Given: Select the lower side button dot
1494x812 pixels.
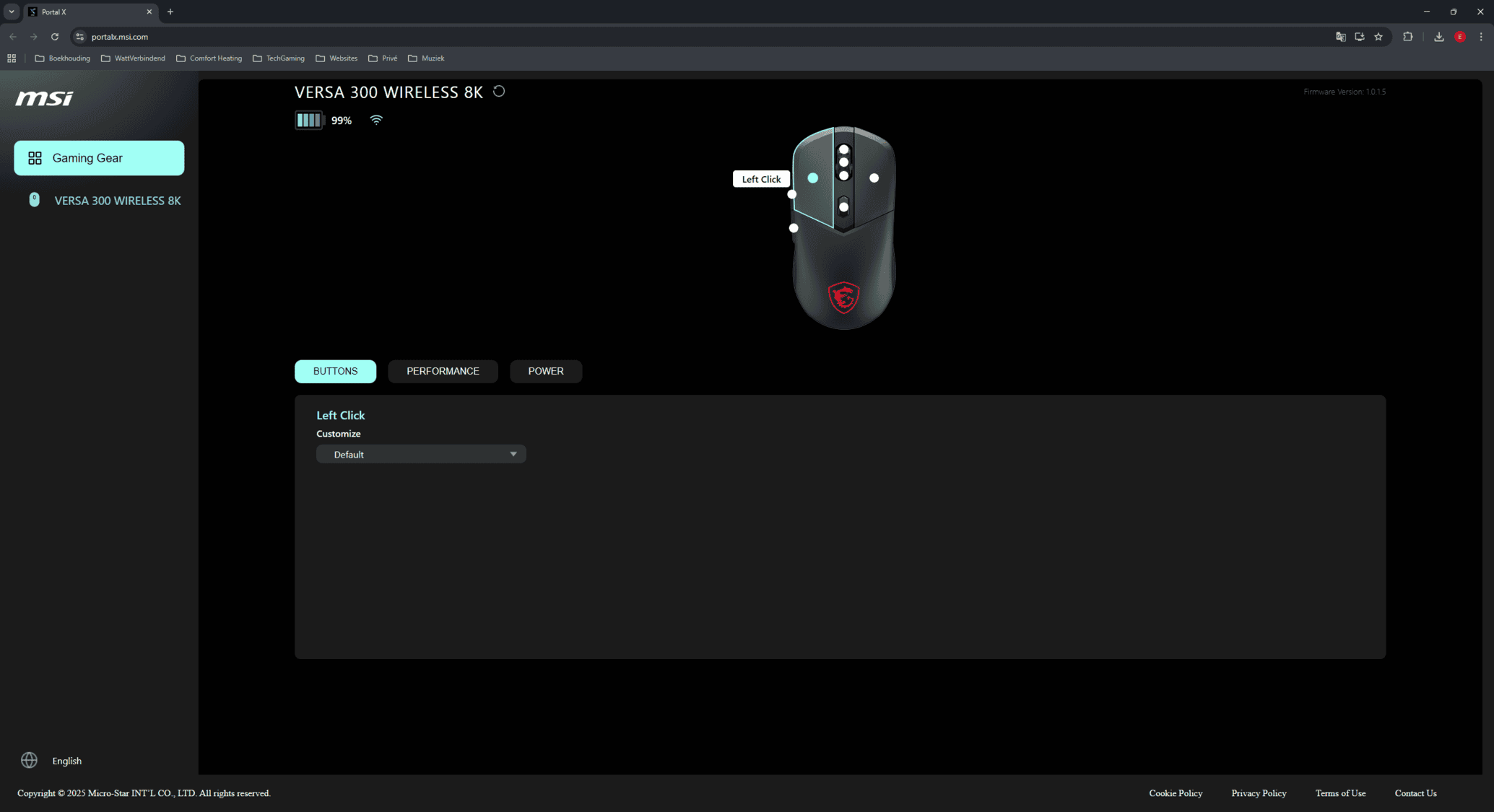Looking at the screenshot, I should 794,228.
